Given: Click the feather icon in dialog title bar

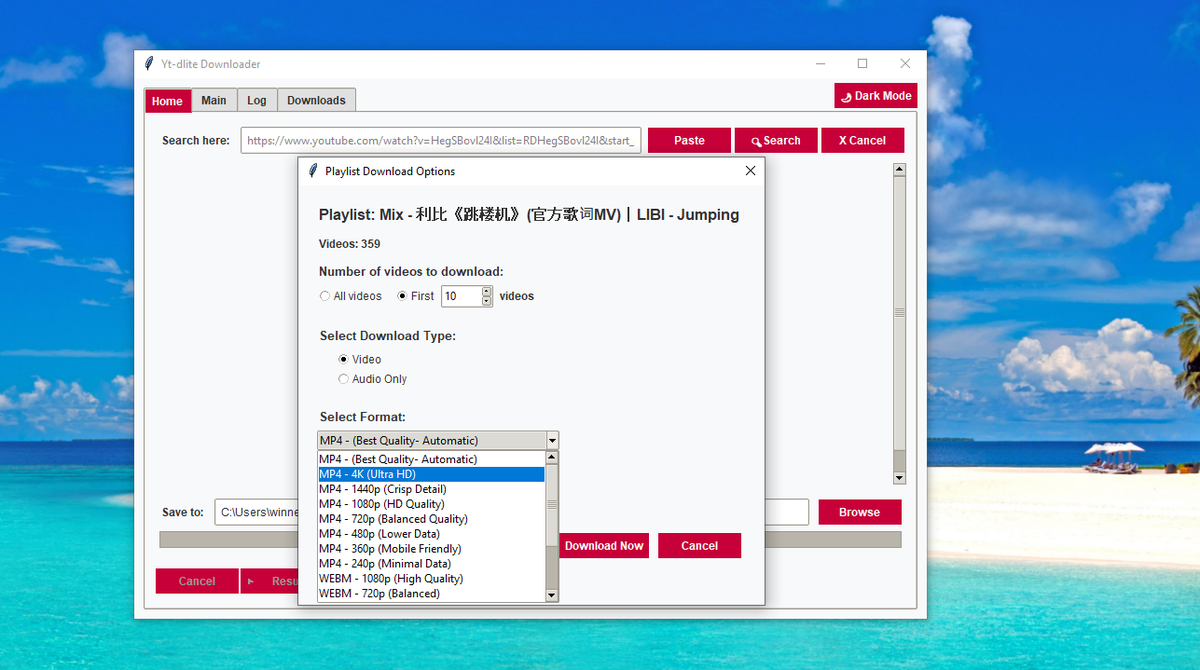Looking at the screenshot, I should point(313,171).
